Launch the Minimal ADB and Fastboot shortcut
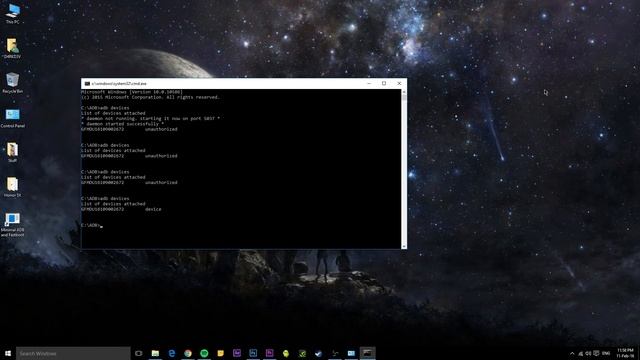This screenshot has width=640, height=360. (13, 225)
